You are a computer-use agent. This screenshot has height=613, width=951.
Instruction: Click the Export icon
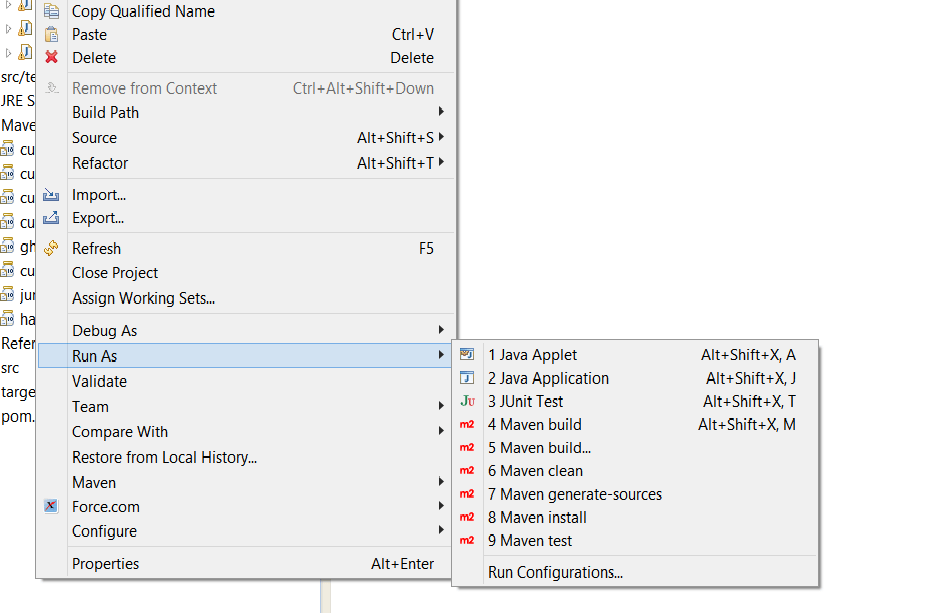click(x=51, y=218)
